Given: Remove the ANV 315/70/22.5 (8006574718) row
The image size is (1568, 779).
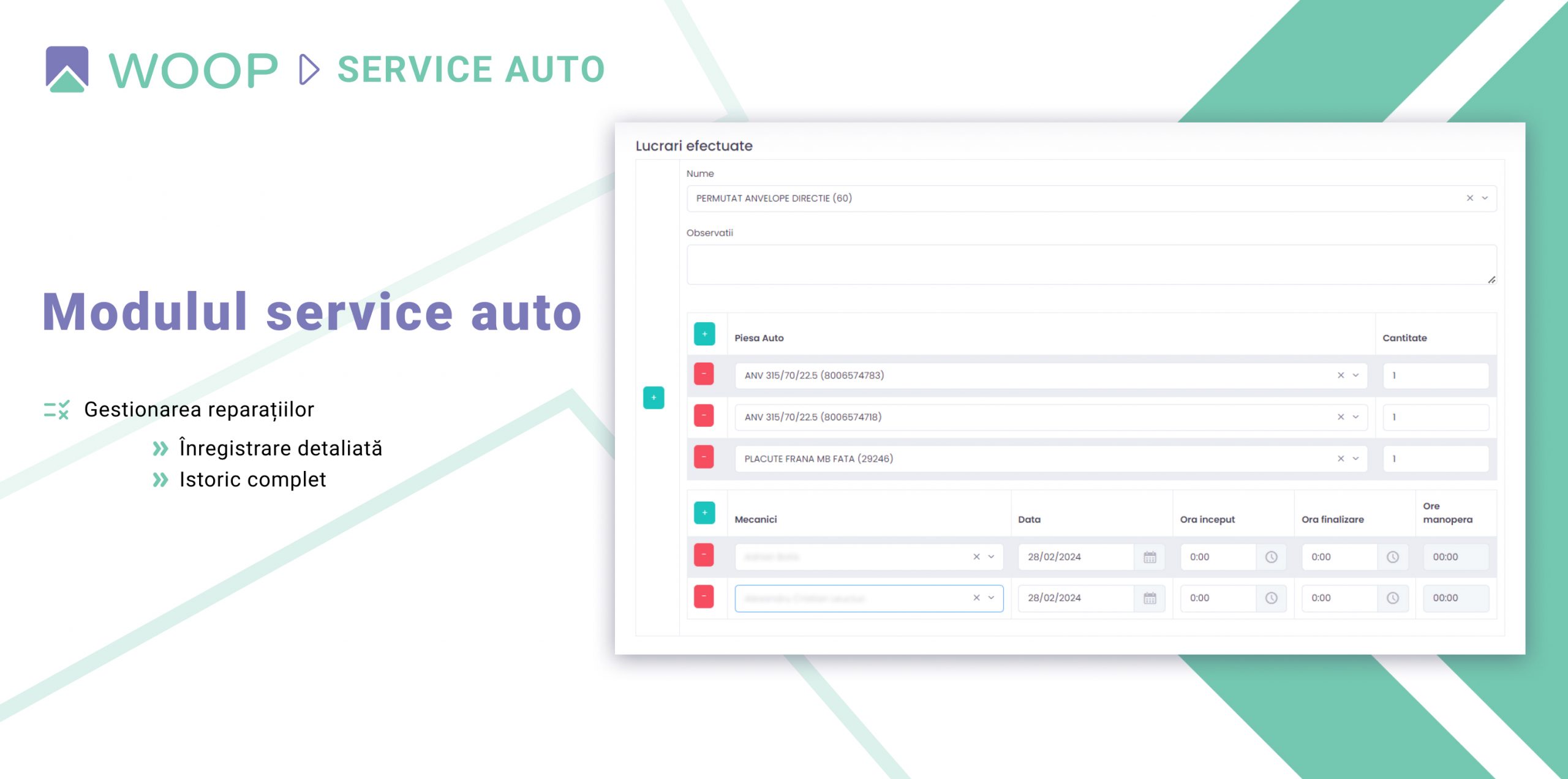Looking at the screenshot, I should (704, 415).
